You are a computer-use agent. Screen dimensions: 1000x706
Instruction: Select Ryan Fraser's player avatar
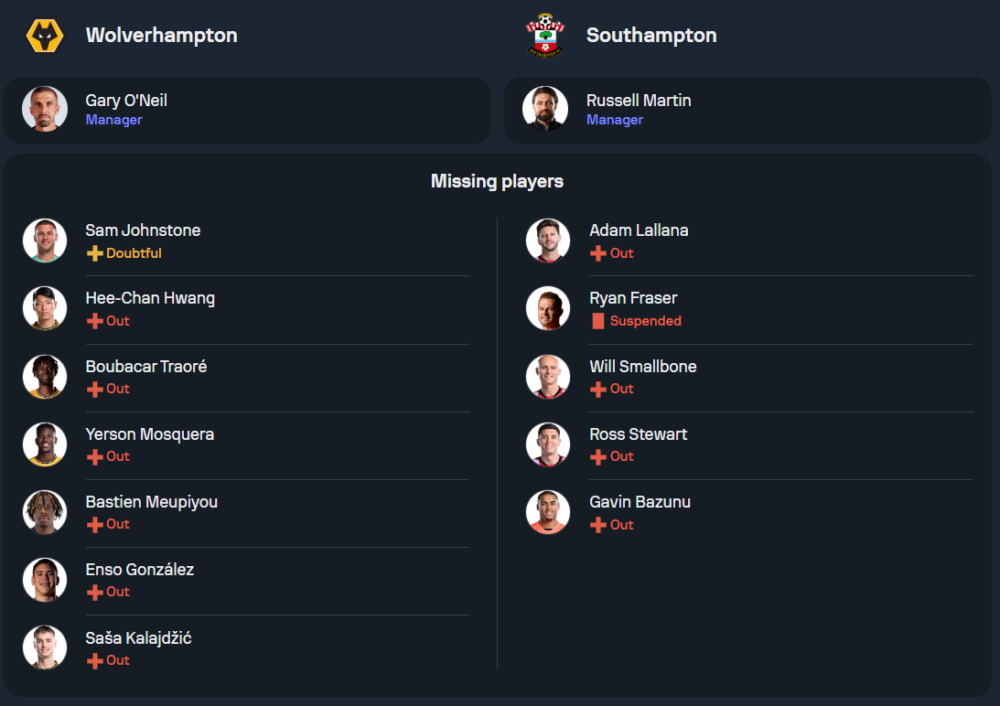coord(548,308)
